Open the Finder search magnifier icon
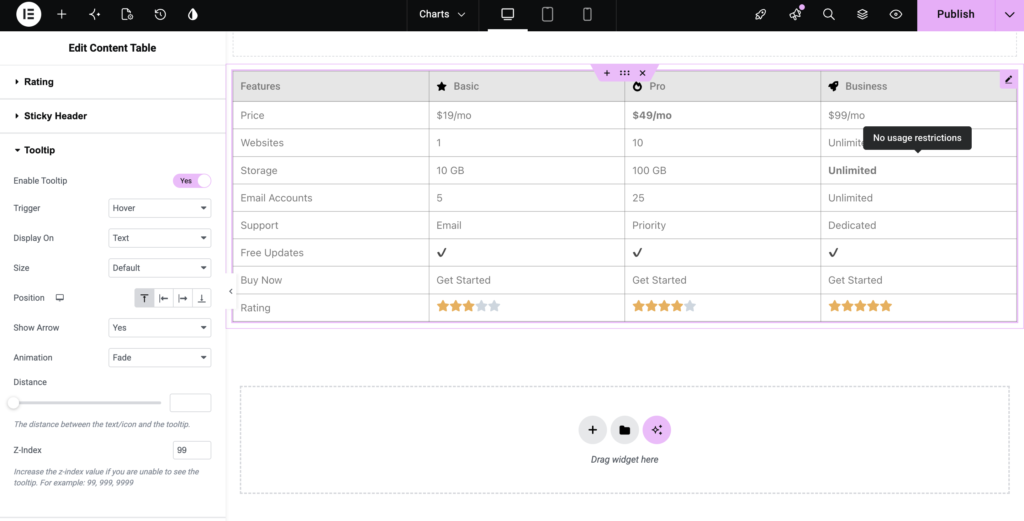This screenshot has width=1024, height=521. (x=829, y=14)
